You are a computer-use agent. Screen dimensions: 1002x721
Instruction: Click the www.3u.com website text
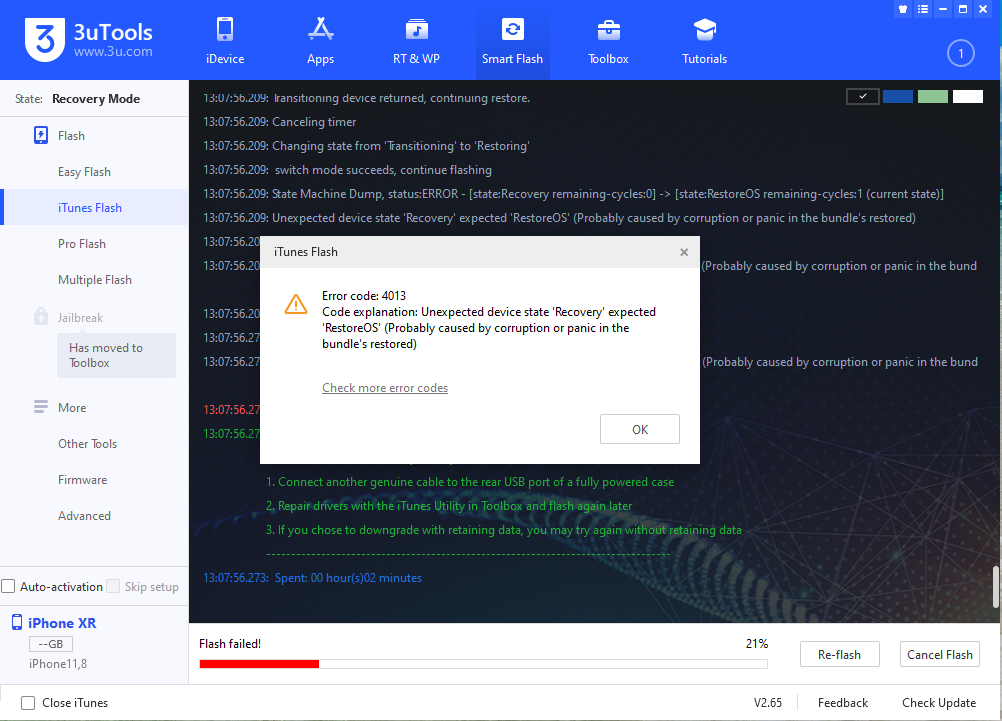113,51
